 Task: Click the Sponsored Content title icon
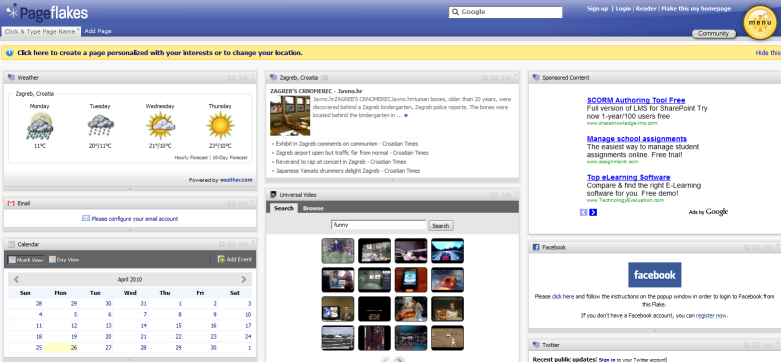click(536, 78)
